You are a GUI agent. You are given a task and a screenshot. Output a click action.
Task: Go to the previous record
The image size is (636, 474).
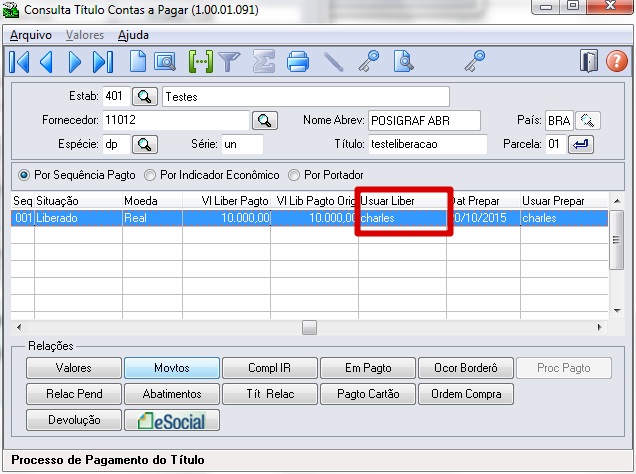47,62
